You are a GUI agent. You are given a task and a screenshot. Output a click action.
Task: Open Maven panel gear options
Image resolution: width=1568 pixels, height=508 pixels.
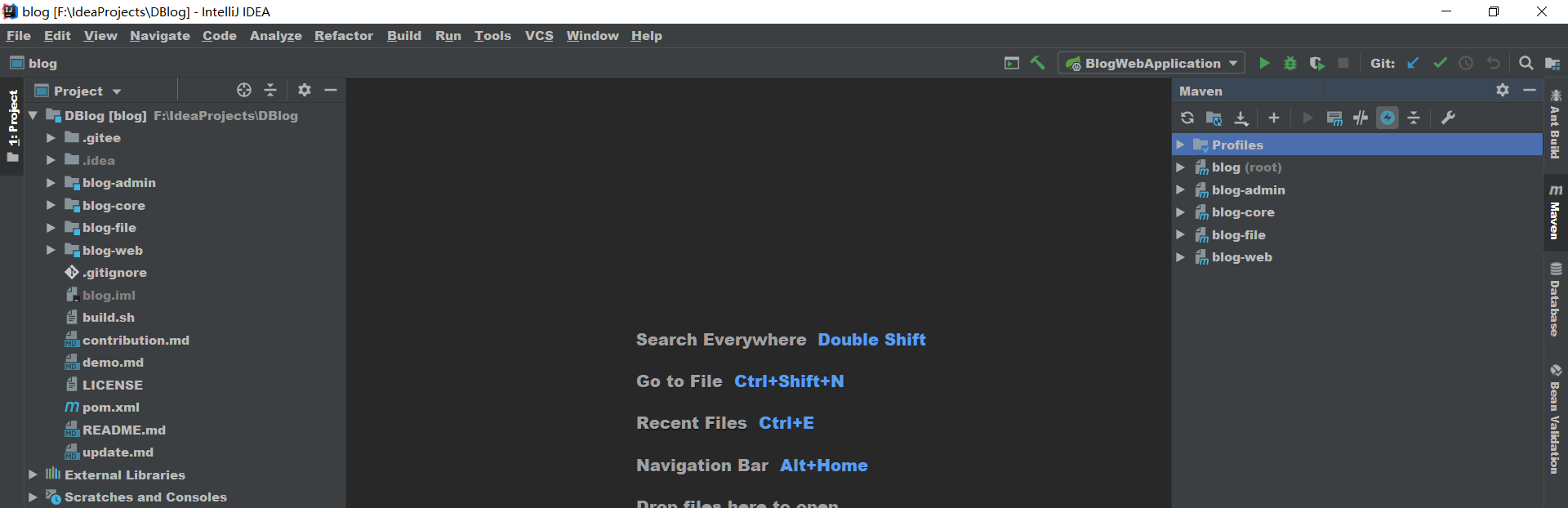(x=1503, y=90)
